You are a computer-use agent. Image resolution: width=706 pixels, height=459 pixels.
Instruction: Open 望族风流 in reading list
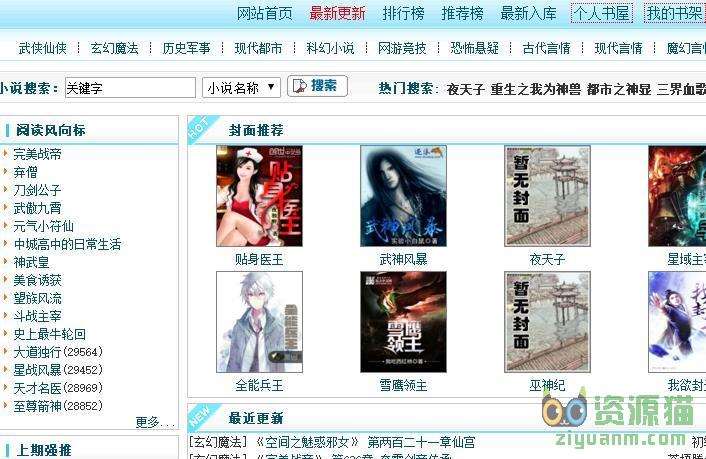37,298
